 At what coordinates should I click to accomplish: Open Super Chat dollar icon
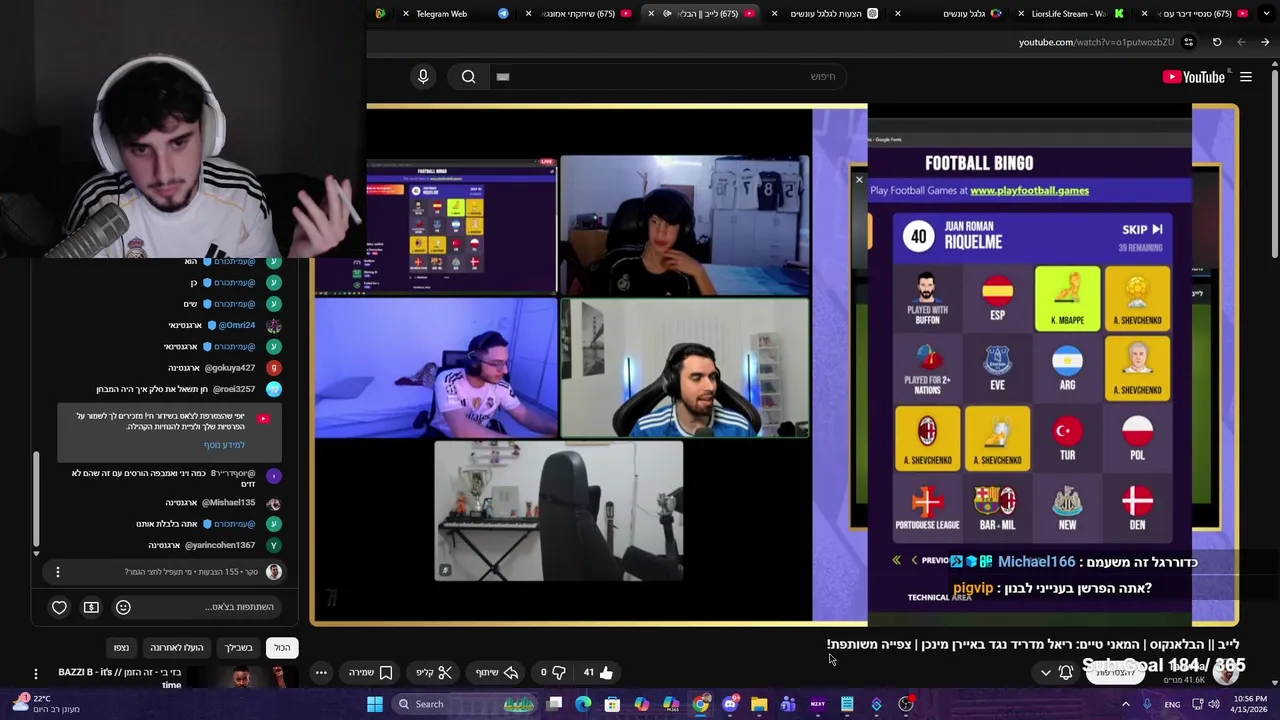tap(91, 607)
